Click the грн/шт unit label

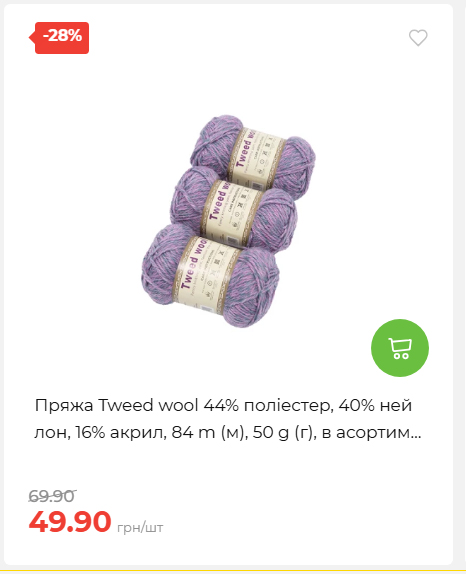coord(140,528)
